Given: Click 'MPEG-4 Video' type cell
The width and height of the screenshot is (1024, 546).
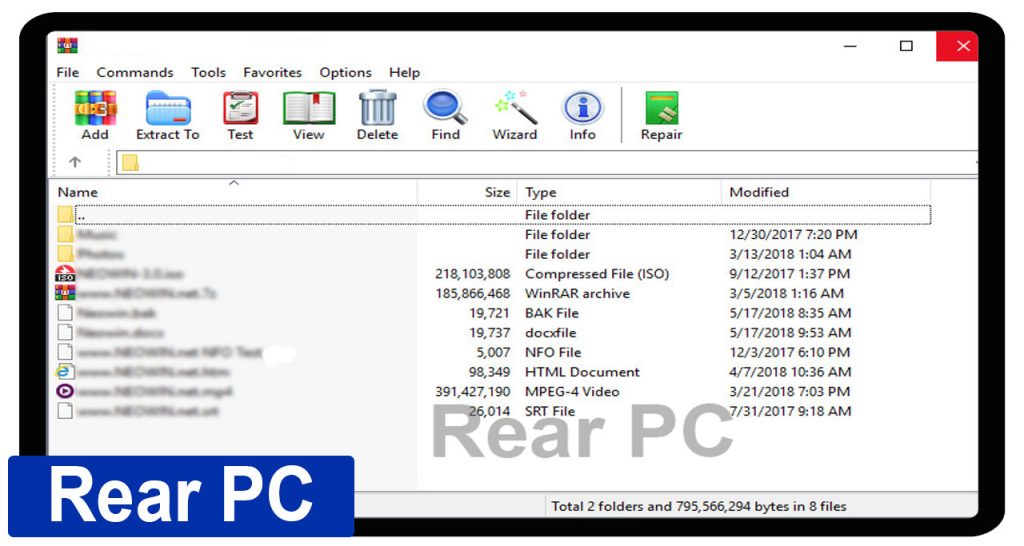Looking at the screenshot, I should point(572,391).
